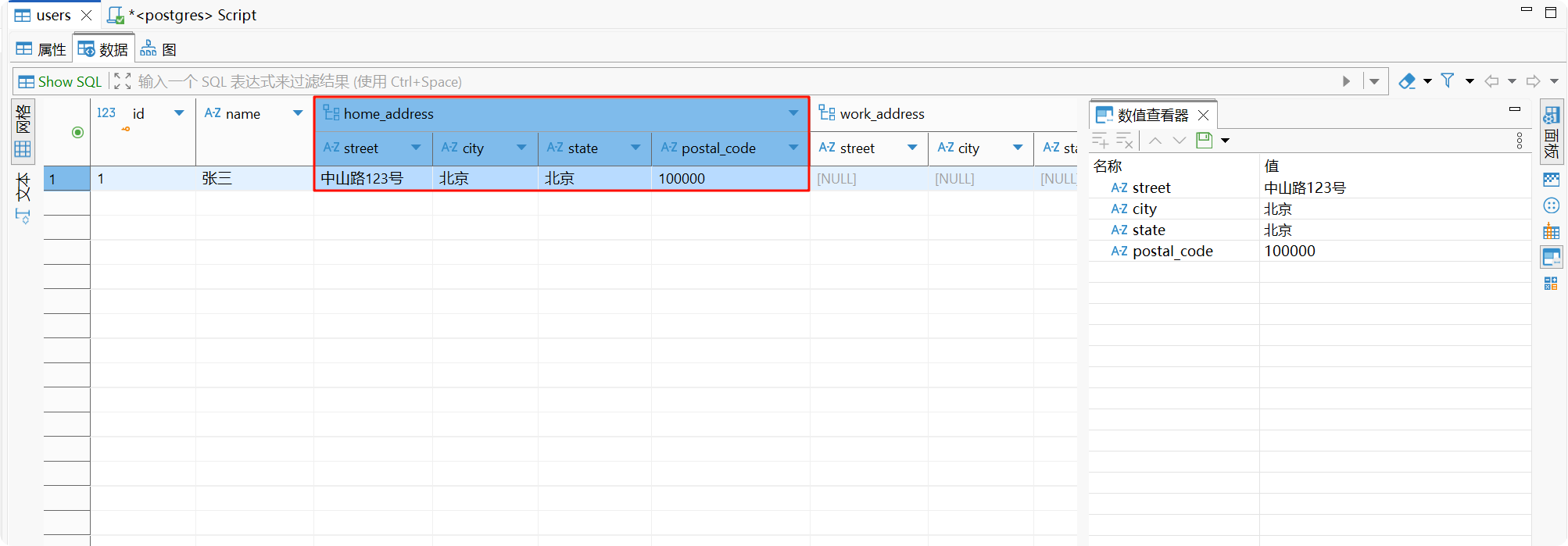Toggle the 网格 grid view mode
1568x546 pixels.
tap(23, 132)
